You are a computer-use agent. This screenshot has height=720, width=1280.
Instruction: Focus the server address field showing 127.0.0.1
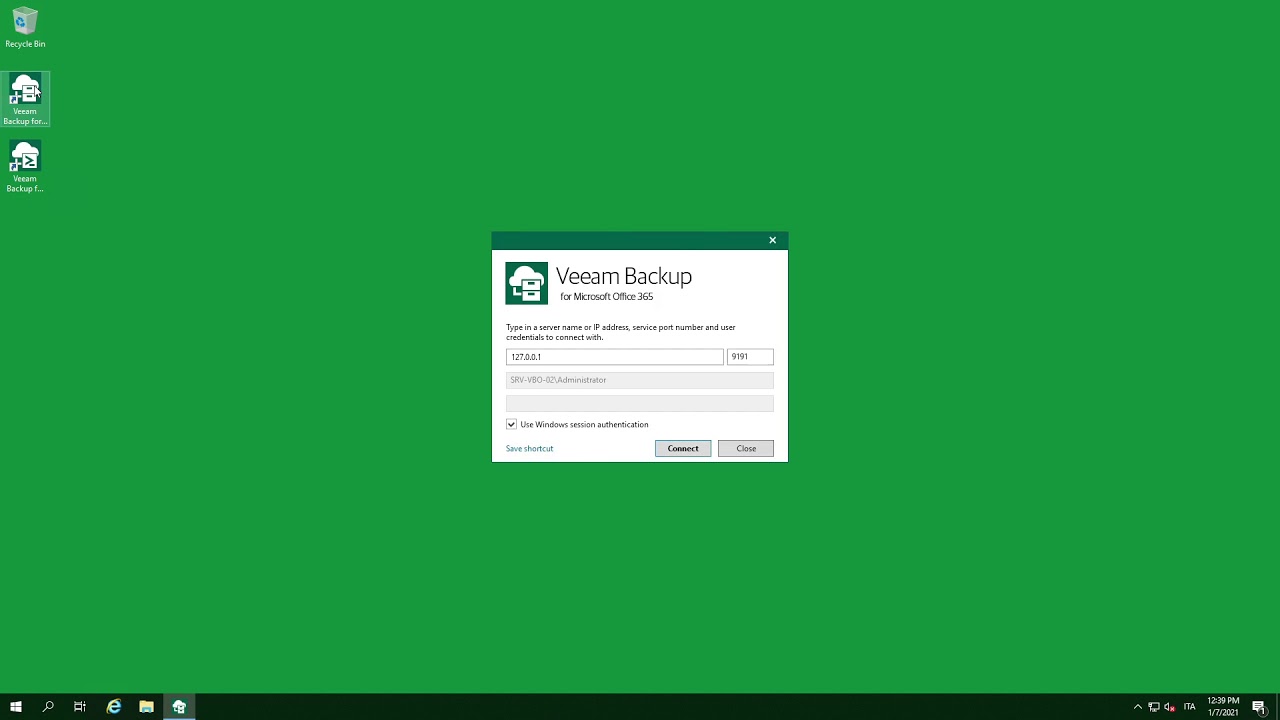614,357
